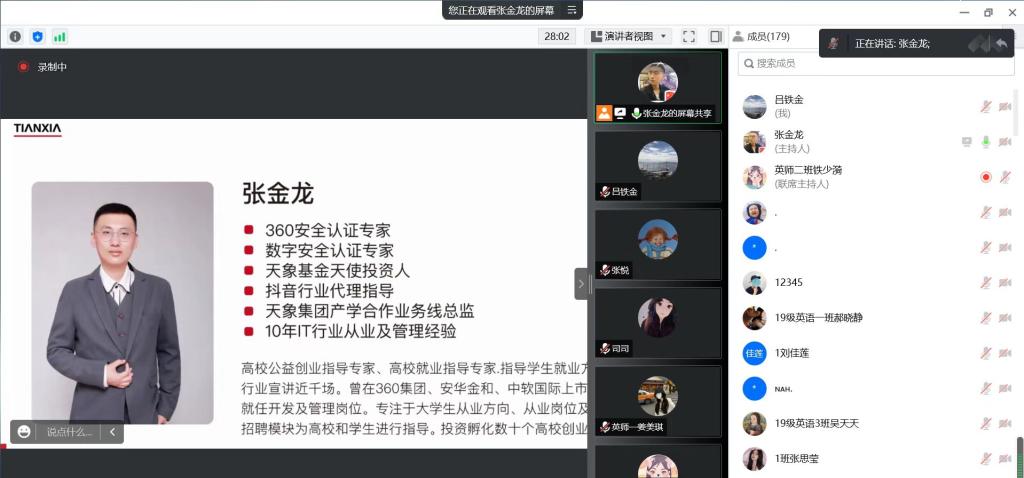The height and width of the screenshot is (478, 1024).
Task: Toggle microphone for 吕铁金 in member list
Action: pos(986,106)
